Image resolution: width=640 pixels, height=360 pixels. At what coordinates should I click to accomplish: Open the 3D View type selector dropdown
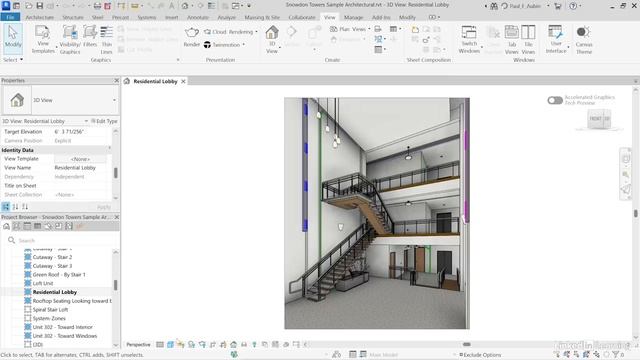[114, 100]
